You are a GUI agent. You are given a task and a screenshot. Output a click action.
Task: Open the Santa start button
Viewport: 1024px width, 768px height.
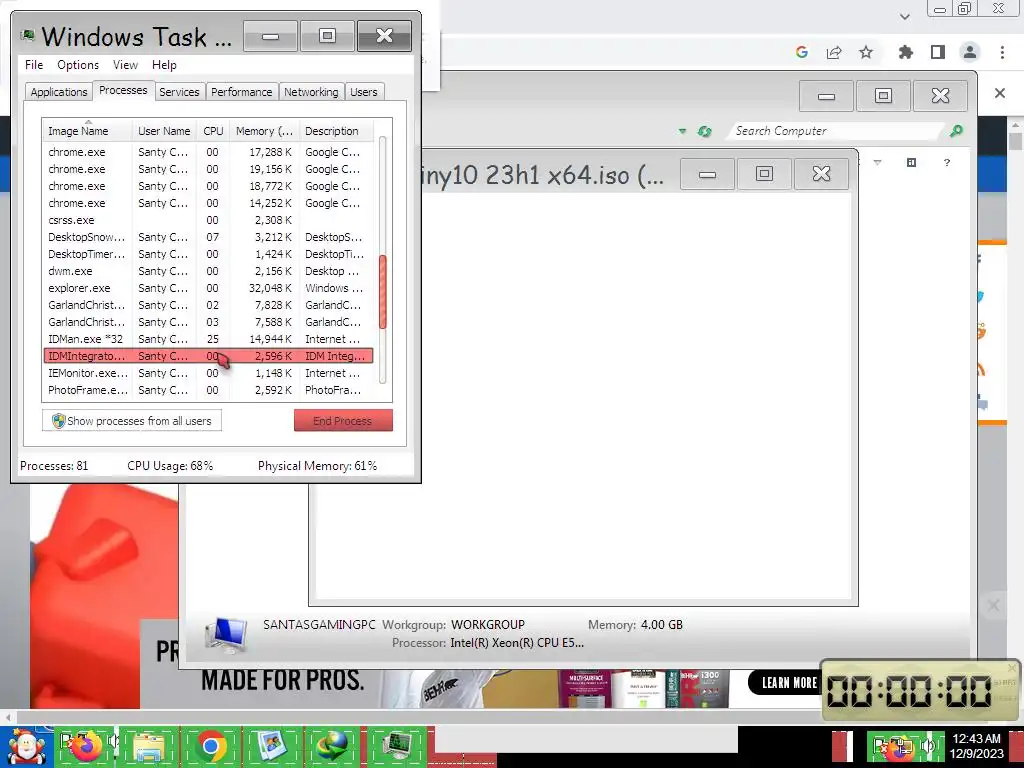pyautogui.click(x=25, y=747)
